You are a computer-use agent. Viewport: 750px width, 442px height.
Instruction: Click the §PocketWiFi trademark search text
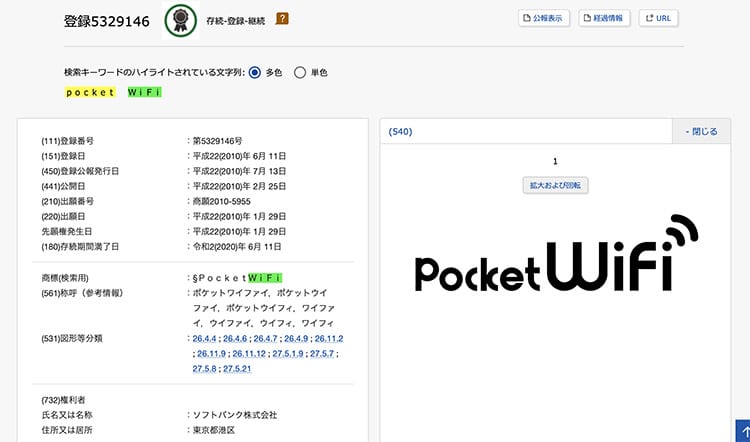point(237,278)
